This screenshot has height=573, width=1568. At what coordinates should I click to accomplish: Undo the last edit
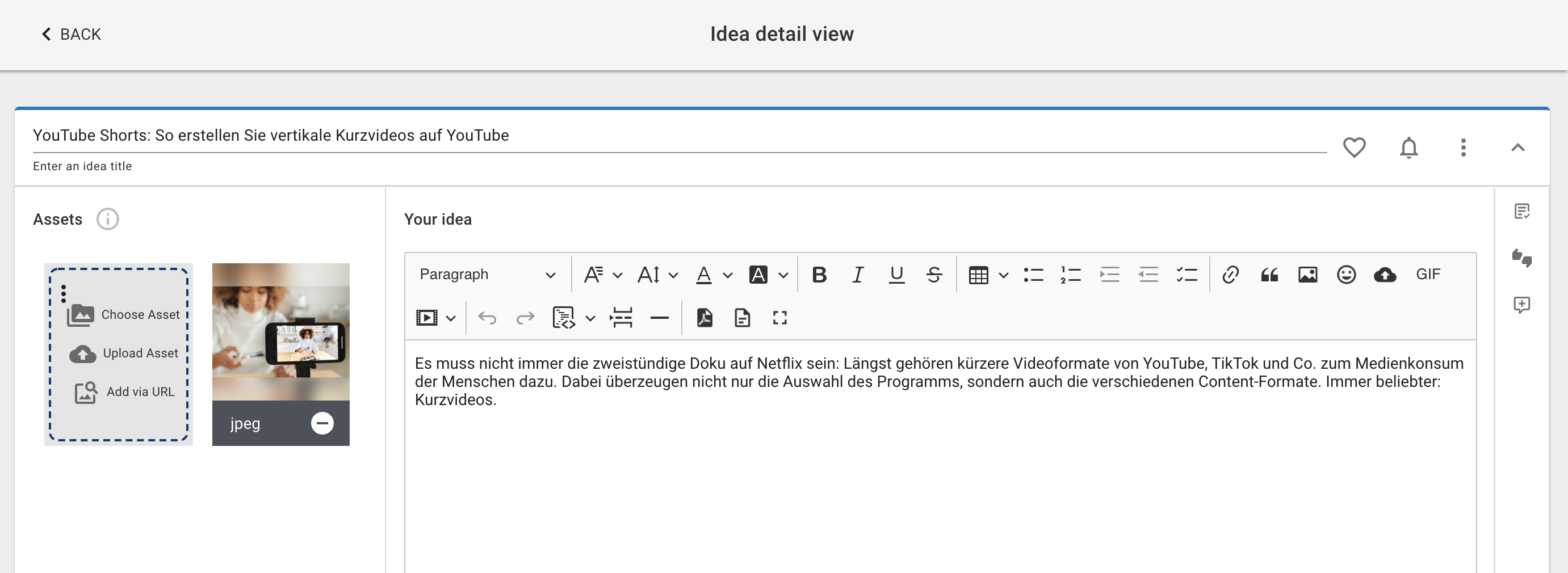click(x=487, y=318)
